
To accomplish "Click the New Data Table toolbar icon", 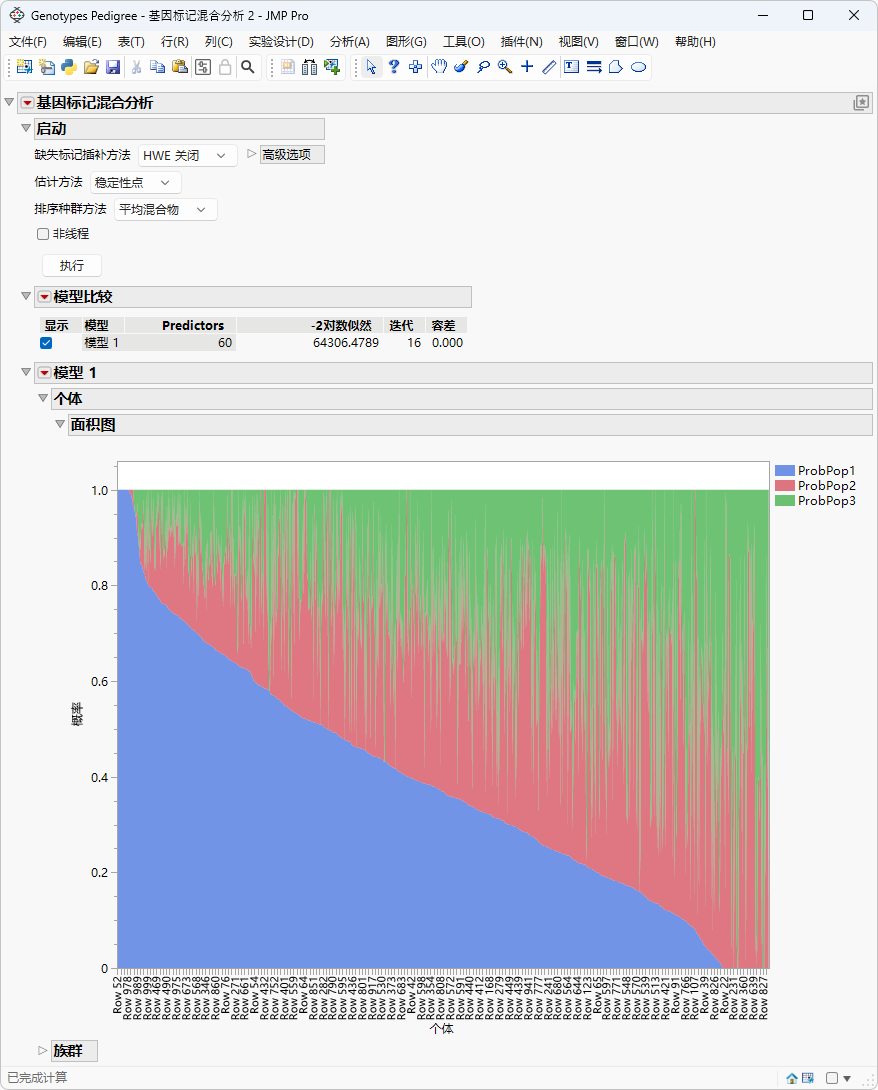I will coord(24,67).
